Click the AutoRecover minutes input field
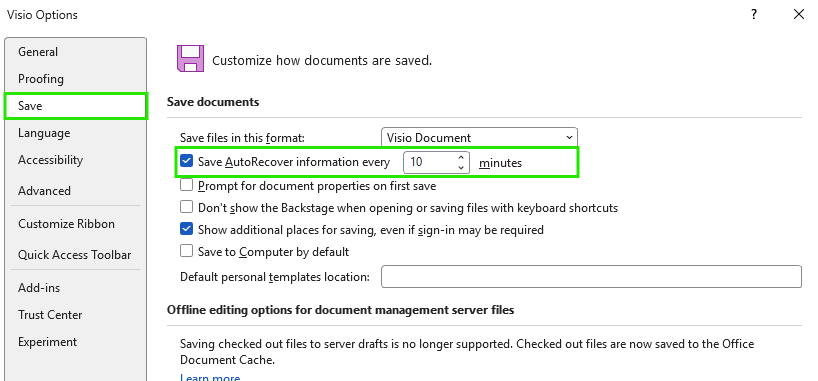 (x=430, y=162)
